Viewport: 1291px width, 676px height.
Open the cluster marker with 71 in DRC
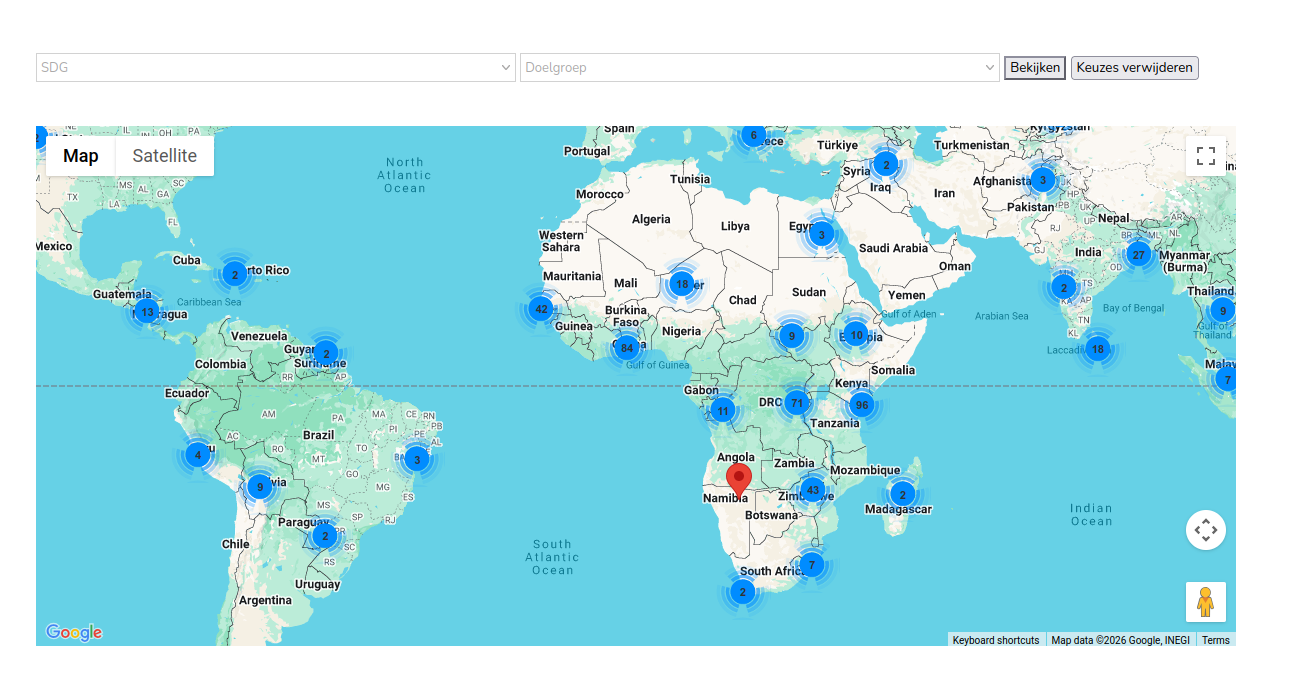pos(796,403)
